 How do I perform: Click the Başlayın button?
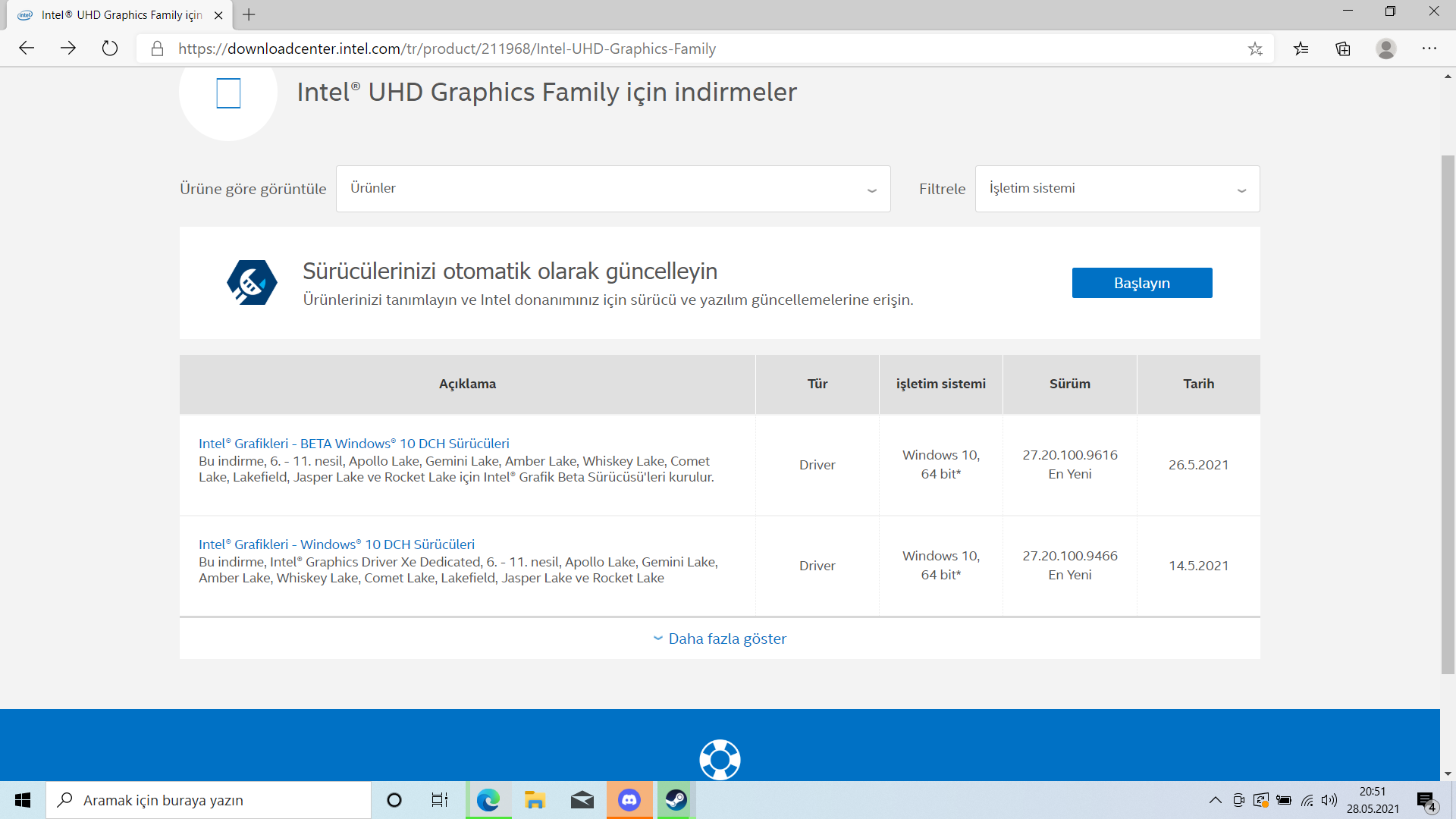click(1141, 283)
